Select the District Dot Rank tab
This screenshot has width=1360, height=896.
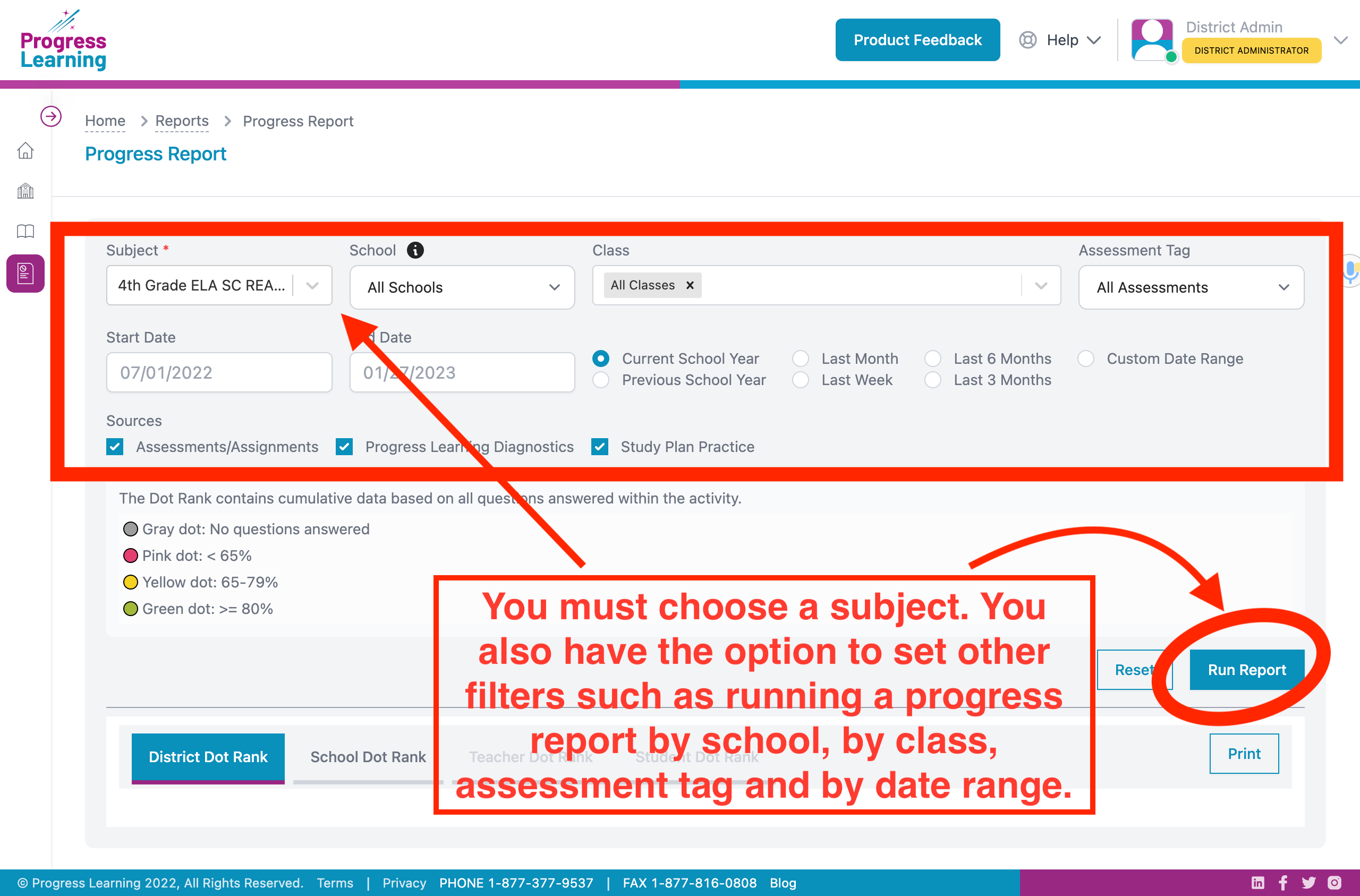[208, 756]
